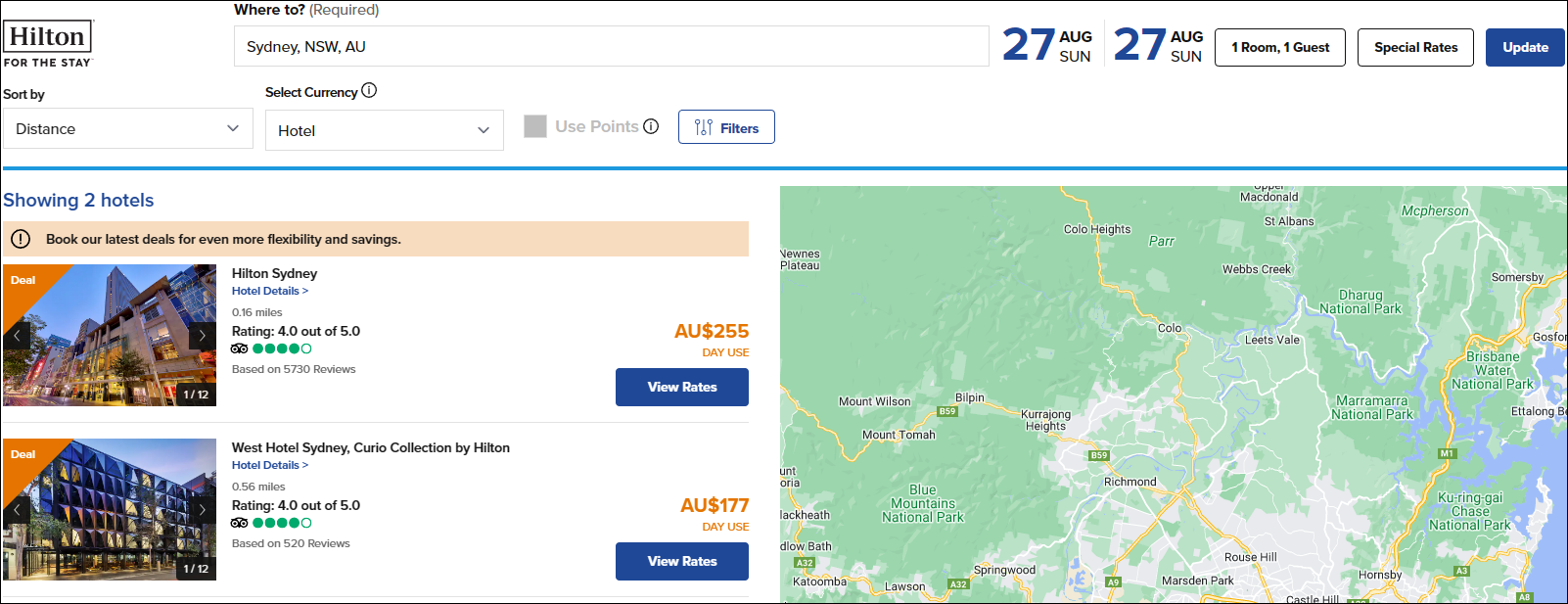The image size is (1568, 604).
Task: Click the M1 motorway marker on map
Action: [1447, 453]
